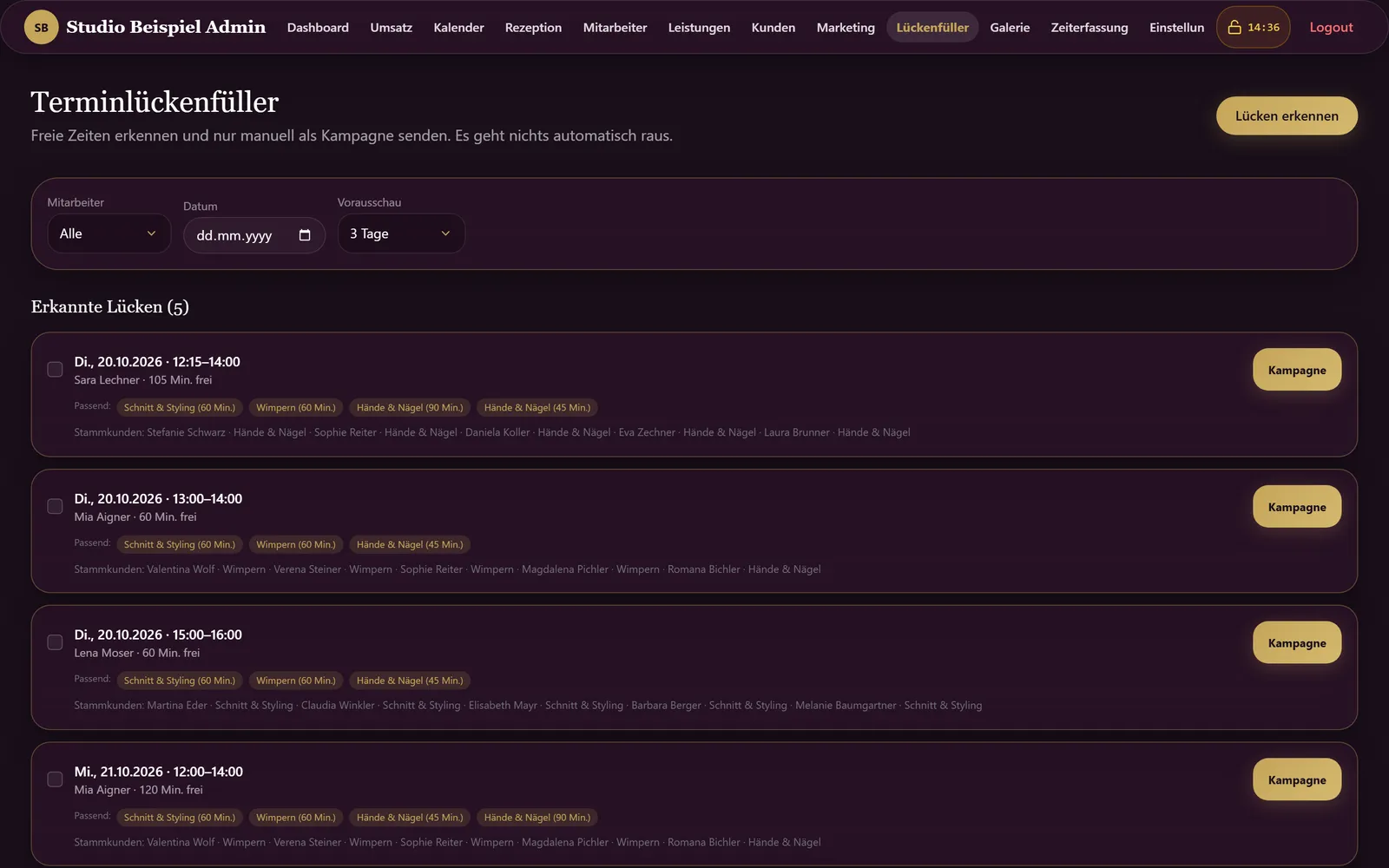Open Leistungen page
This screenshot has width=1389, height=868.
click(x=699, y=28)
